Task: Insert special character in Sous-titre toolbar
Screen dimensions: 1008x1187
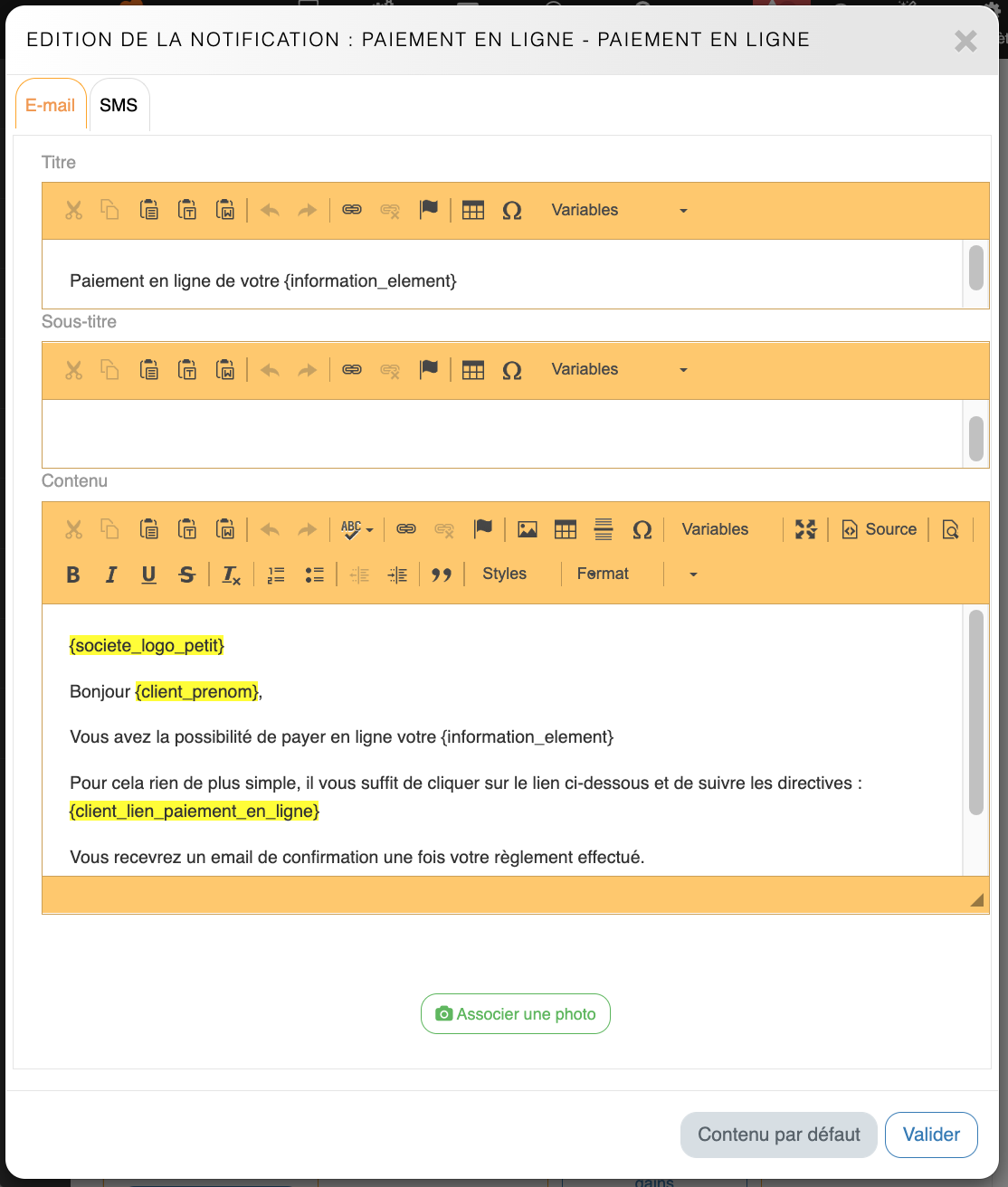Action: [x=512, y=370]
